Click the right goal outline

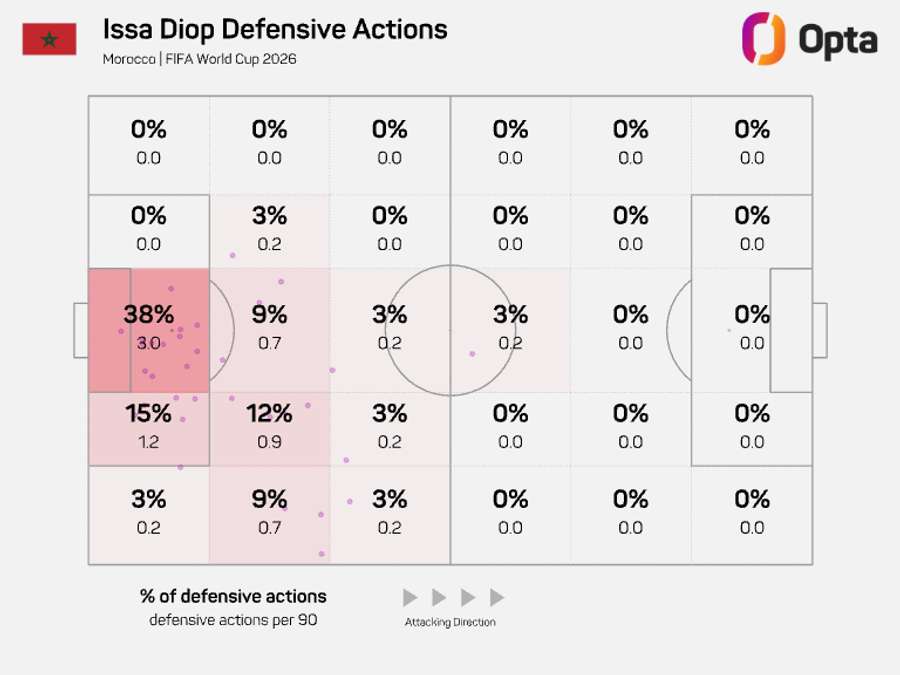pyautogui.click(x=820, y=331)
